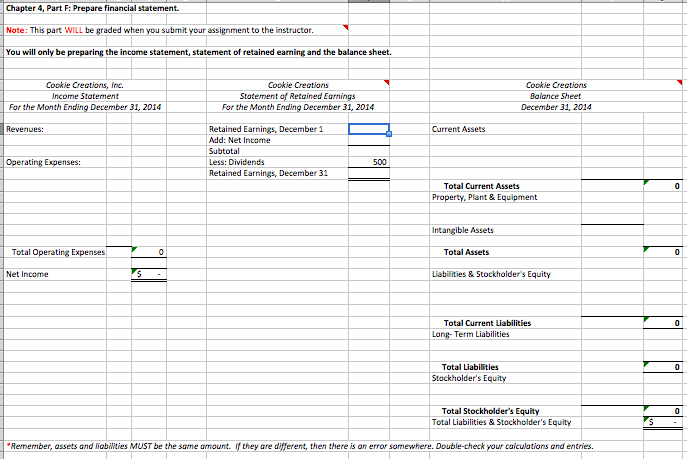Click the 'Balance Sheet' heading

point(556,96)
